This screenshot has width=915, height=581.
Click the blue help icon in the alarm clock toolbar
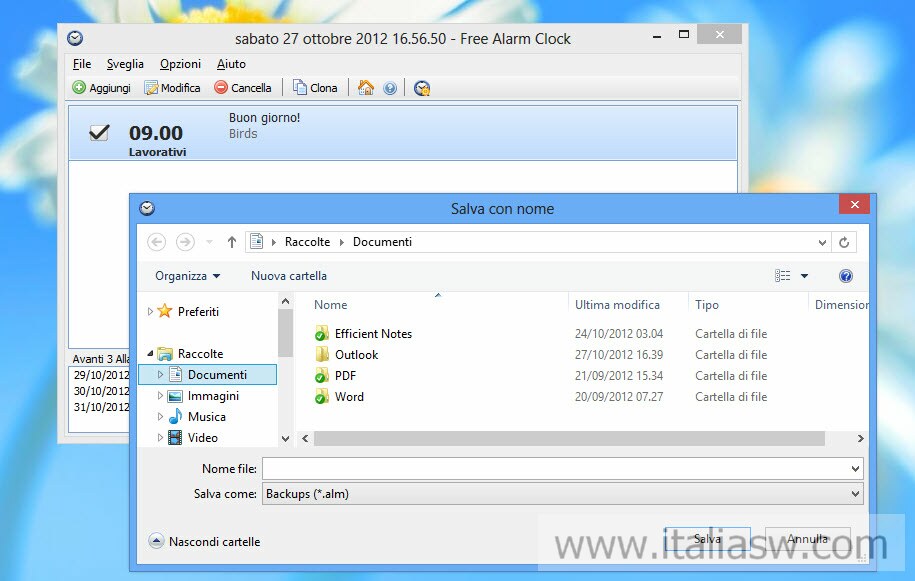[390, 88]
